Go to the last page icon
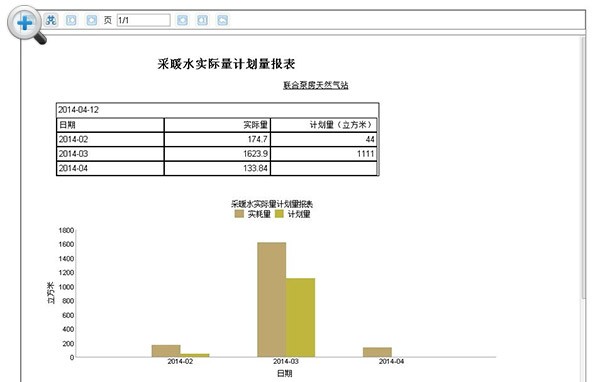 click(202, 20)
